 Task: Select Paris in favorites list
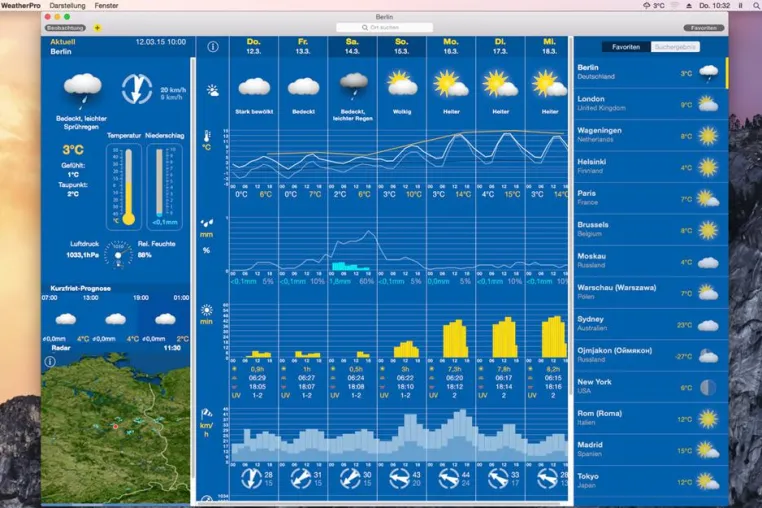coord(651,198)
